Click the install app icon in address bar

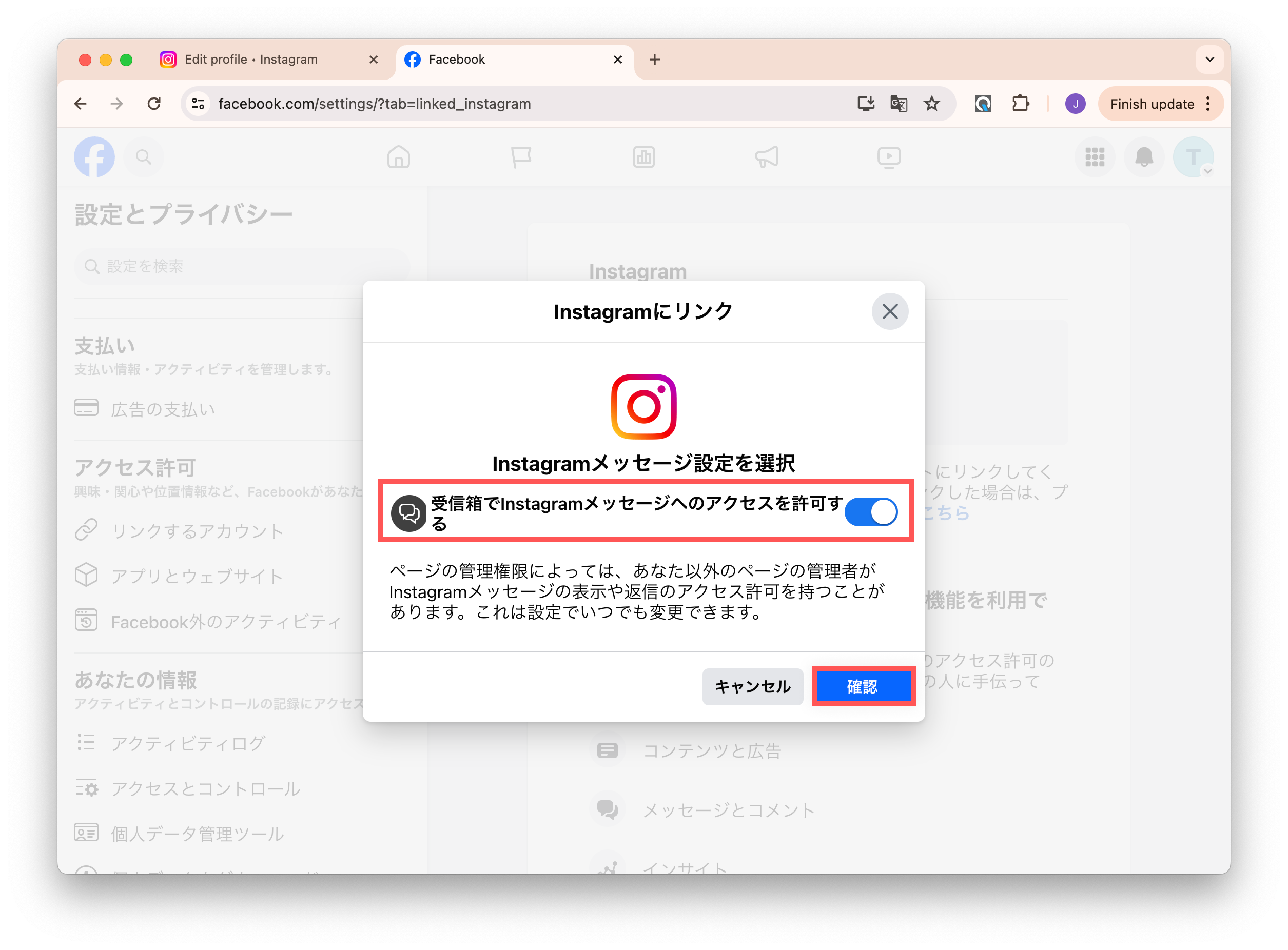coord(866,104)
